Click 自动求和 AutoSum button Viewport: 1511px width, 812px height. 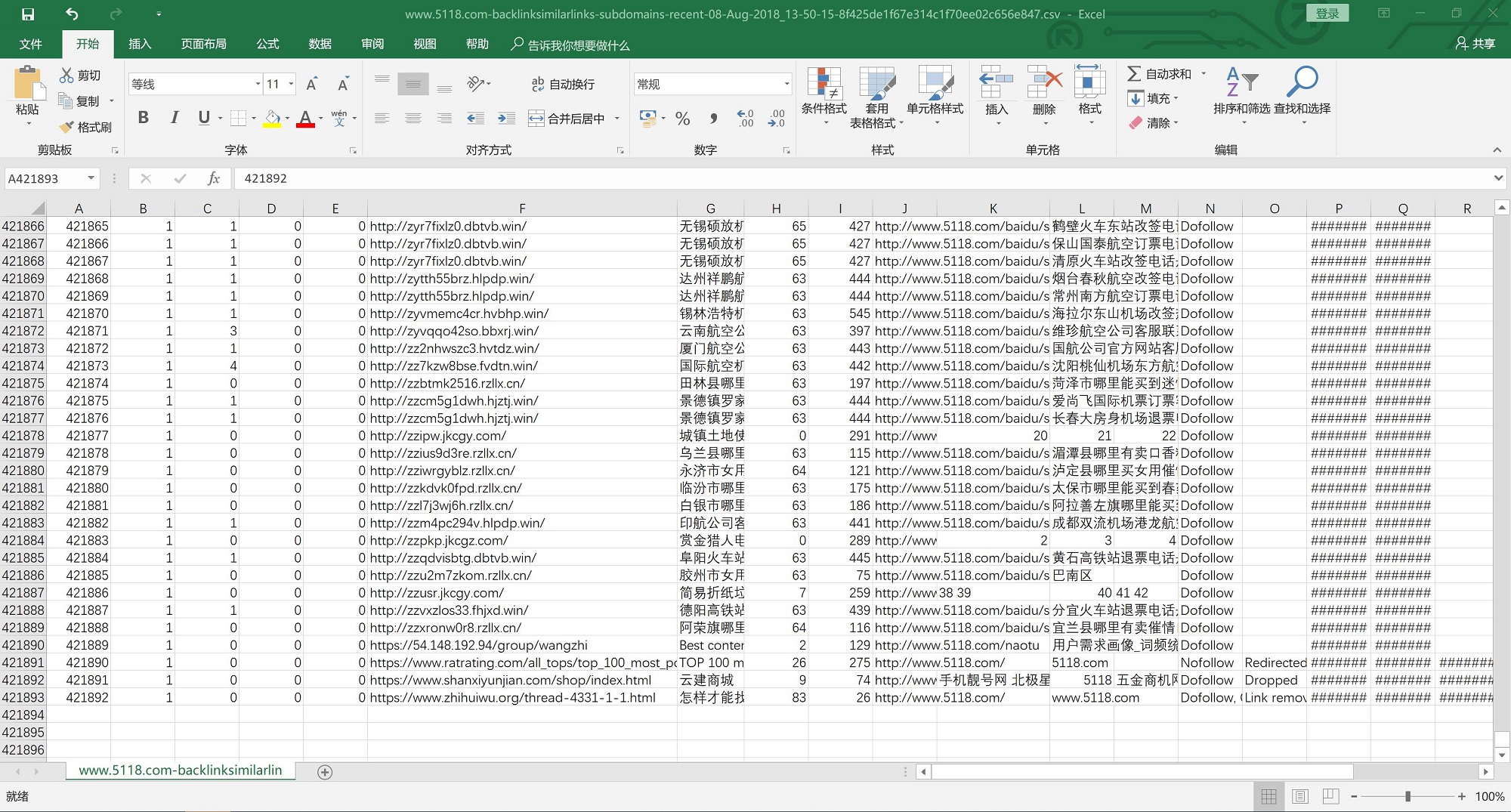tap(1160, 73)
